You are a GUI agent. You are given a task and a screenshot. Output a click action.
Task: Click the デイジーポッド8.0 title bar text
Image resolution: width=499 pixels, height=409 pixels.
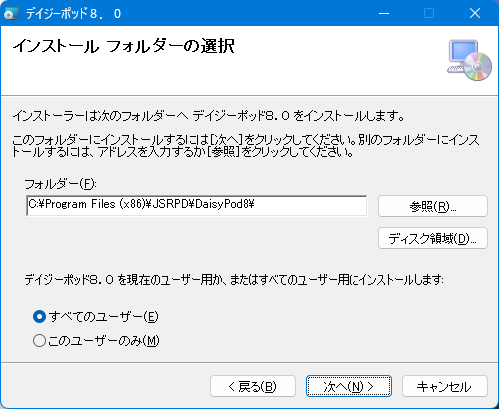73,14
